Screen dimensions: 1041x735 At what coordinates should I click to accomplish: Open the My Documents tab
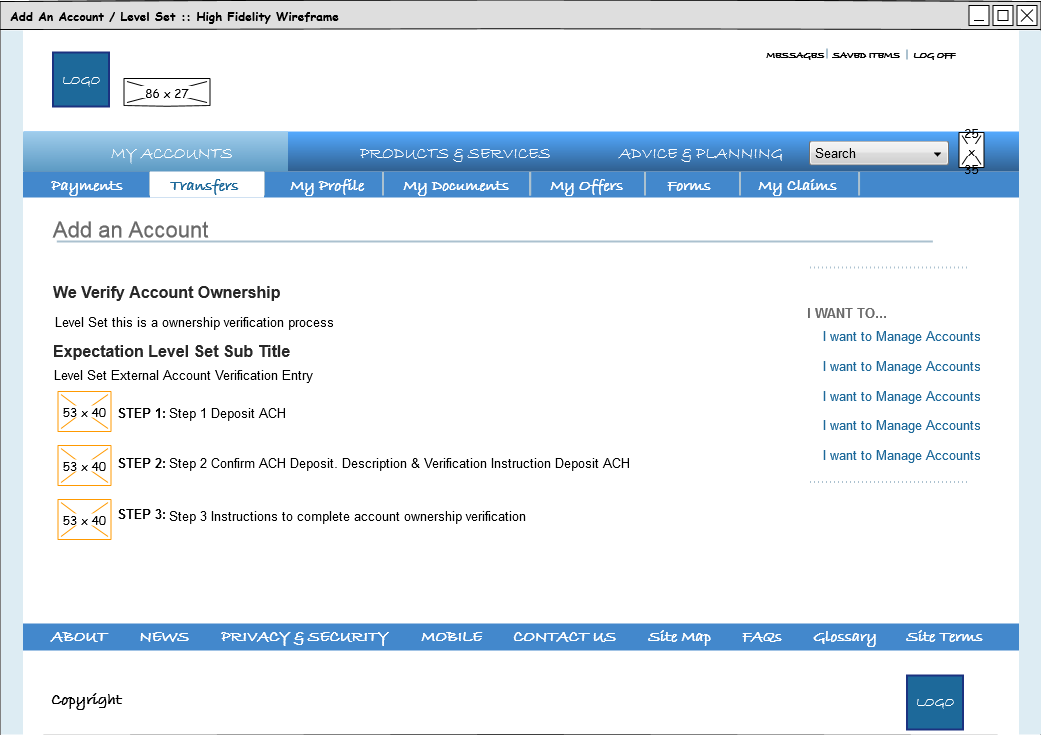tap(456, 185)
